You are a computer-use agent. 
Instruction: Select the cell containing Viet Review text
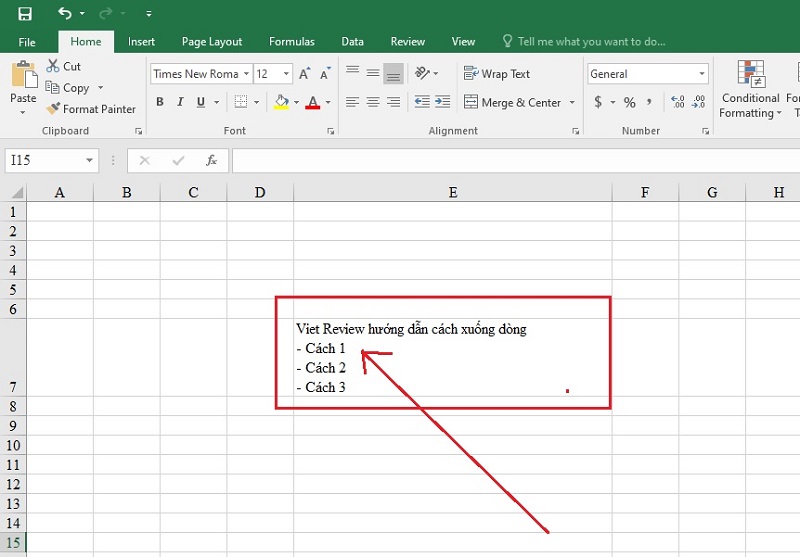tap(453, 358)
